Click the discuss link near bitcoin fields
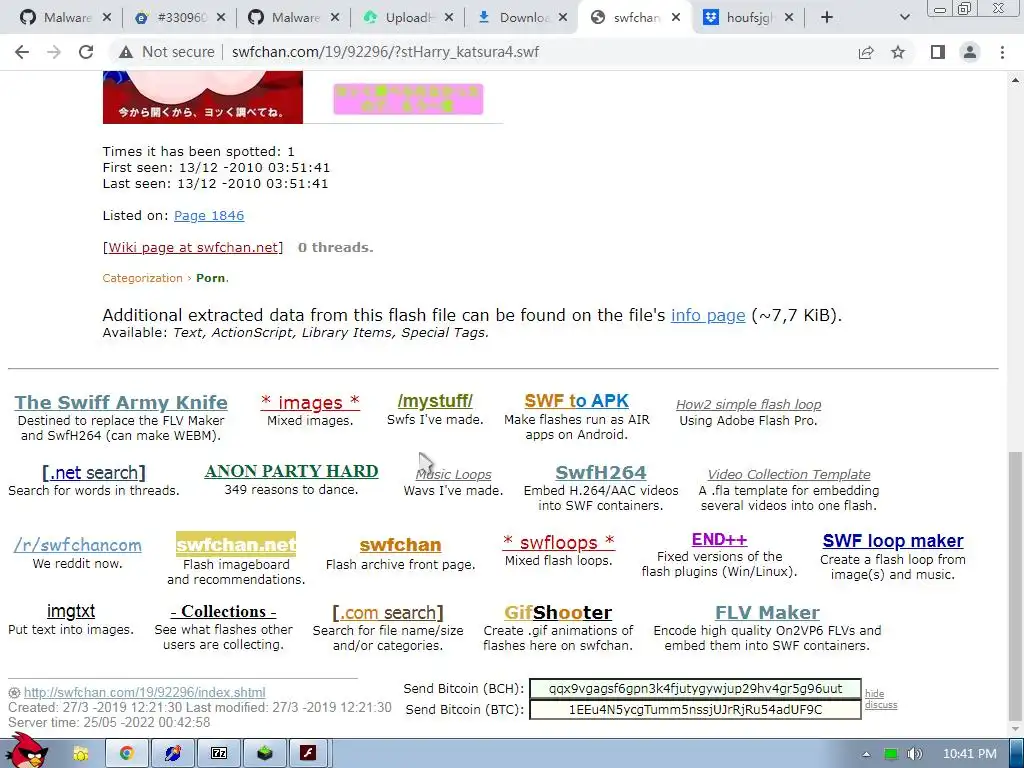 pos(881,705)
